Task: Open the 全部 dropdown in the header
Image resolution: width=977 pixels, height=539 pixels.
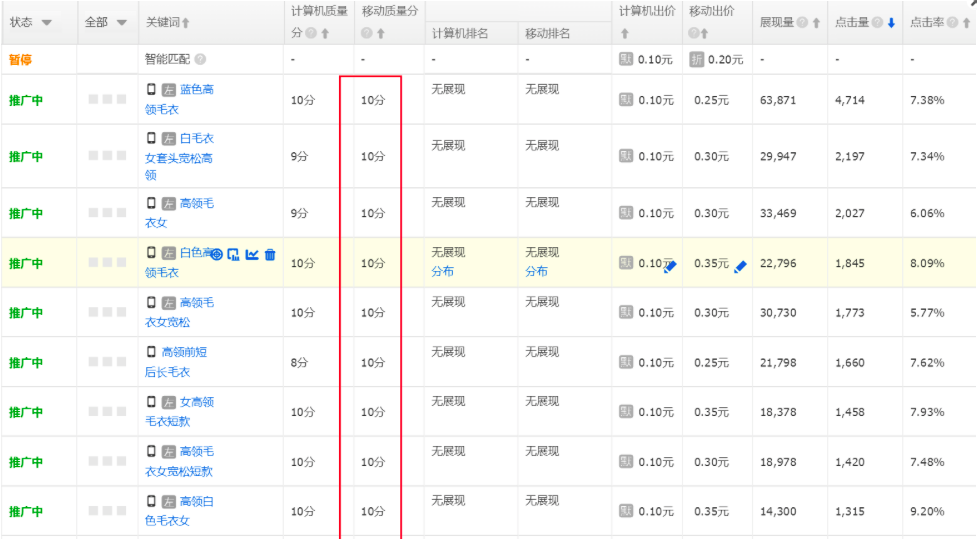Action: (121, 23)
